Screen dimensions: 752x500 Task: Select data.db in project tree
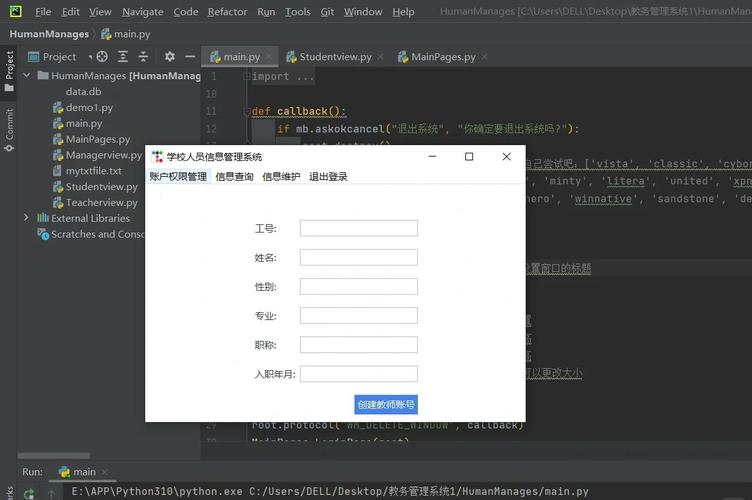point(83,91)
